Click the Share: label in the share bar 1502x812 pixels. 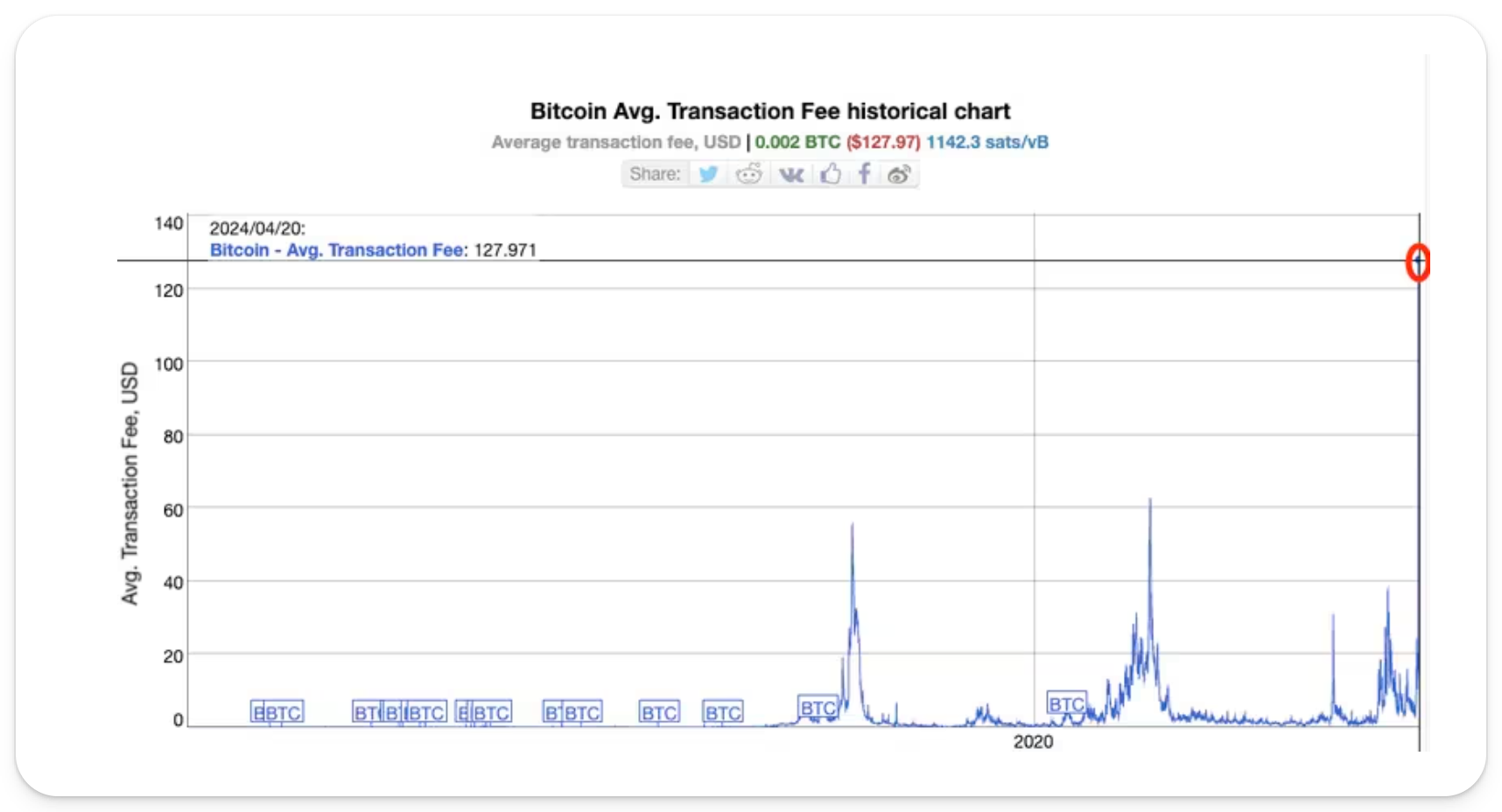pos(655,174)
